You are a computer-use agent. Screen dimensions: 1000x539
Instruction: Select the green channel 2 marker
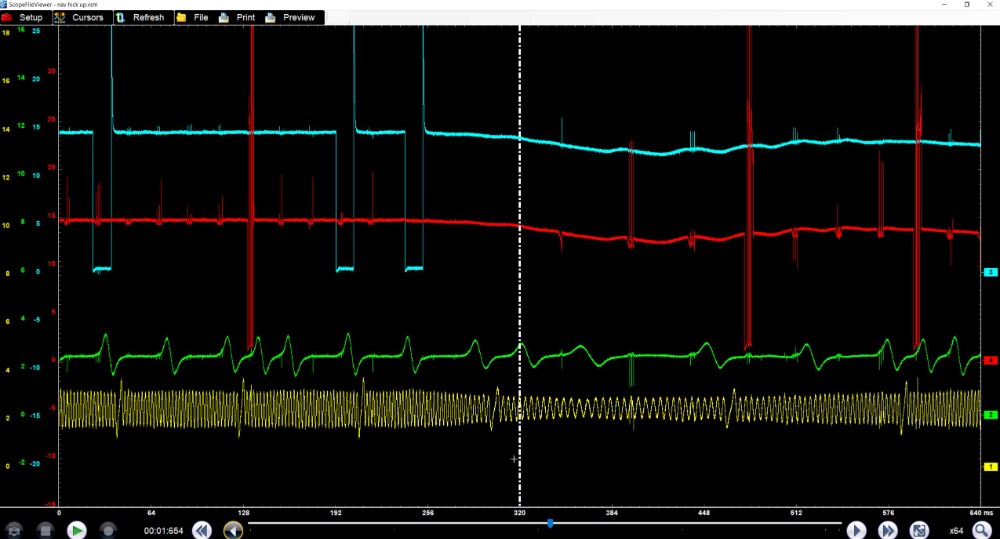(990, 414)
